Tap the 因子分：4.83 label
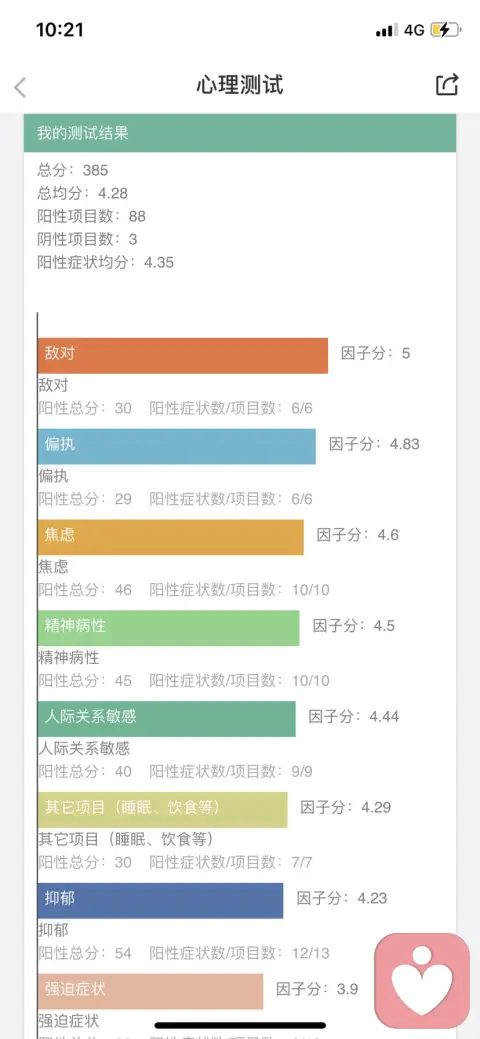Screen dimensions: 480x1039 point(375,444)
